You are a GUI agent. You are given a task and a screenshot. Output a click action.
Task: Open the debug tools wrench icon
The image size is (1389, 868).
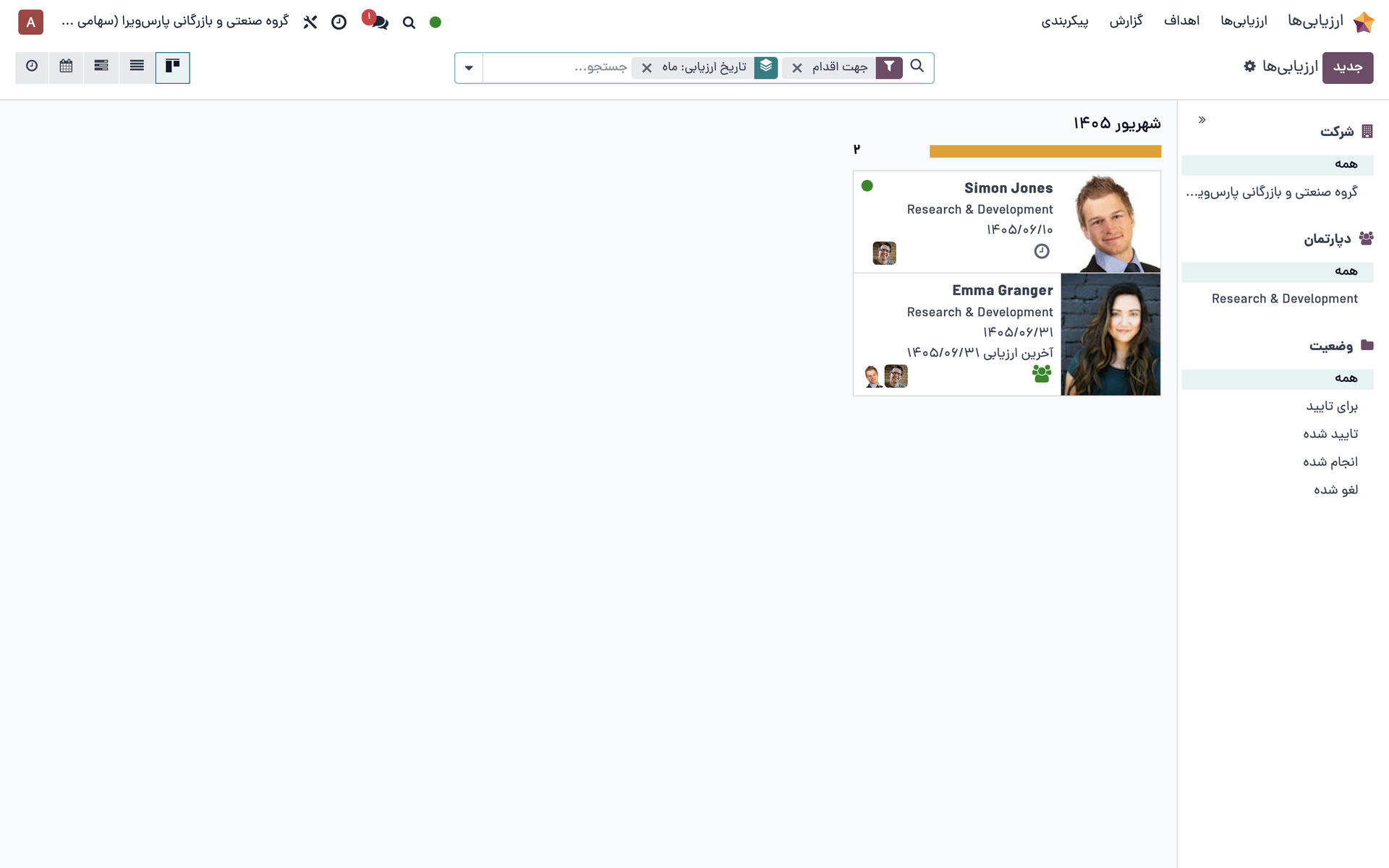click(x=310, y=22)
